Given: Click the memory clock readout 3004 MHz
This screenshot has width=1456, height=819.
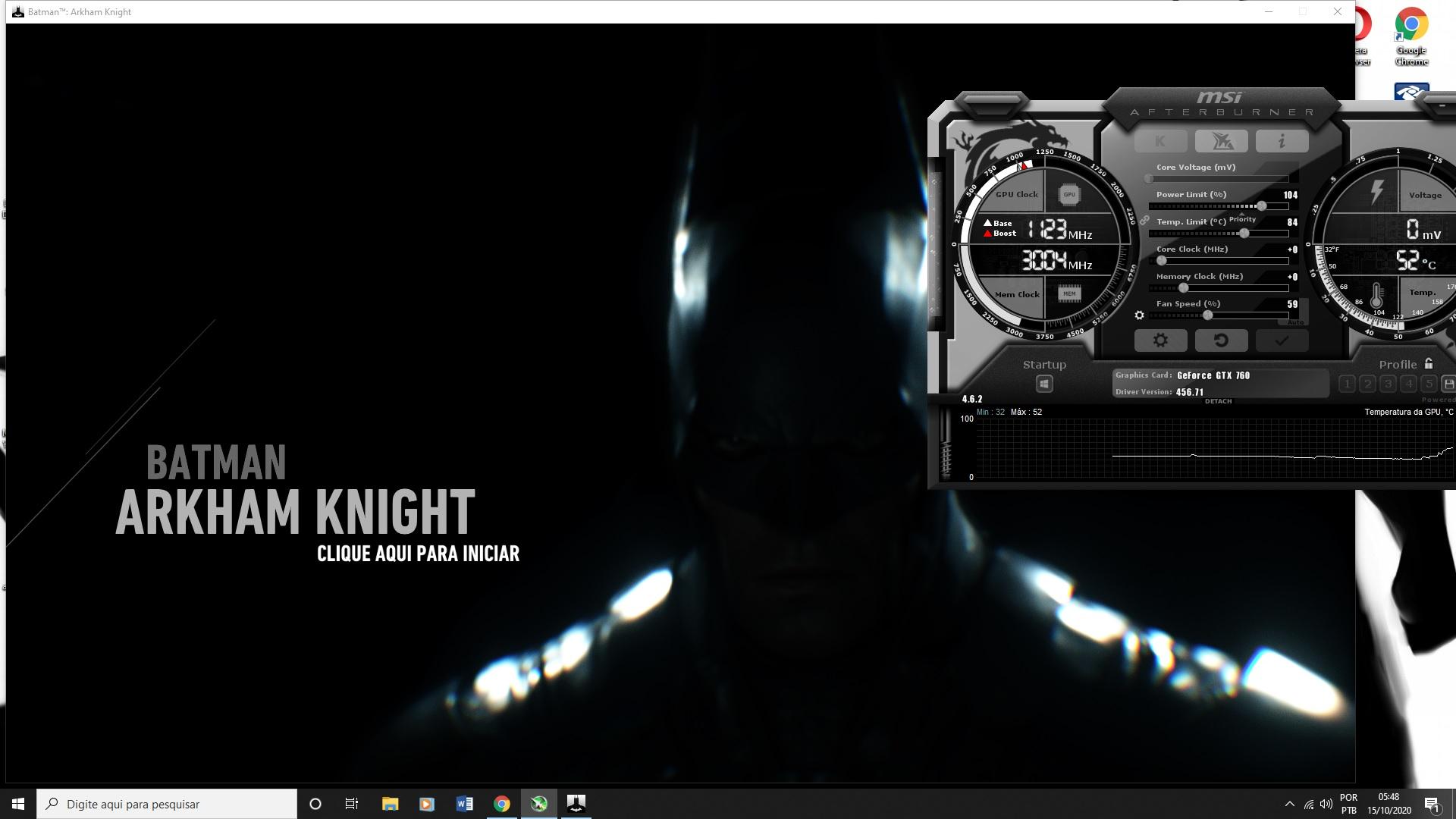Looking at the screenshot, I should click(1057, 261).
